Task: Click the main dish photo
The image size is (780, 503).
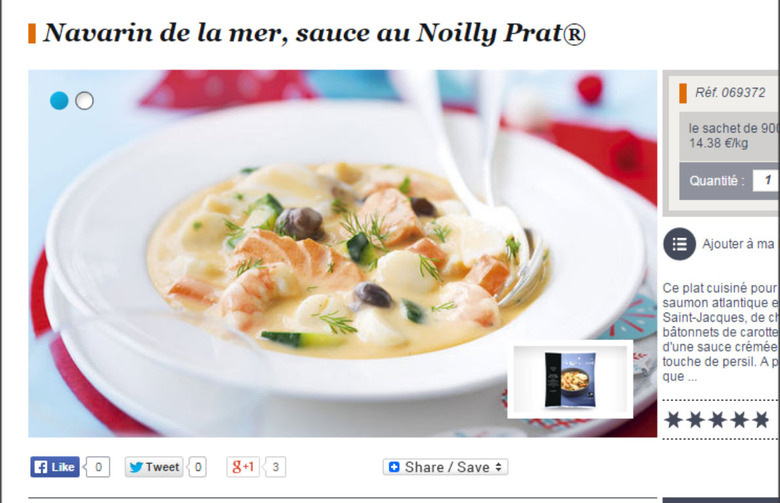Action: click(x=342, y=253)
